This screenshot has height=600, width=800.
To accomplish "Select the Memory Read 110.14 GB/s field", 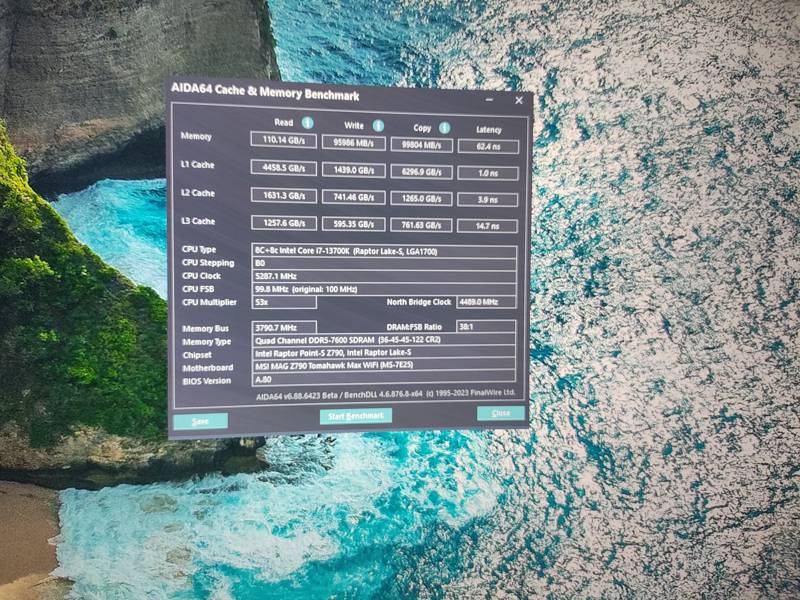I will 284,140.
